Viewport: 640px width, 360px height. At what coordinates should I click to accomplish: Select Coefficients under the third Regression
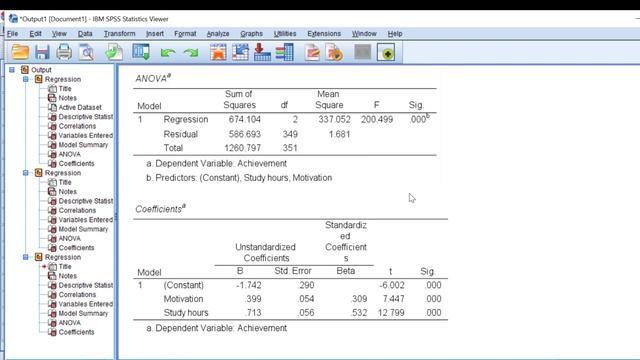coord(76,332)
